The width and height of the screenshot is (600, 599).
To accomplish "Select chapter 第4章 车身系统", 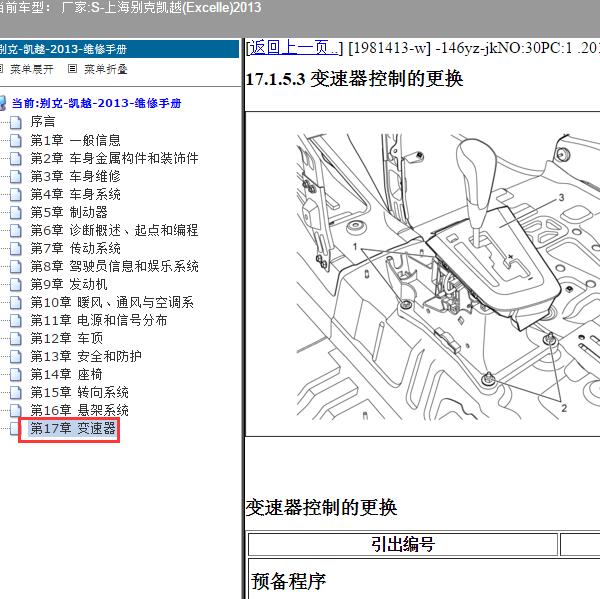I will [x=75, y=194].
